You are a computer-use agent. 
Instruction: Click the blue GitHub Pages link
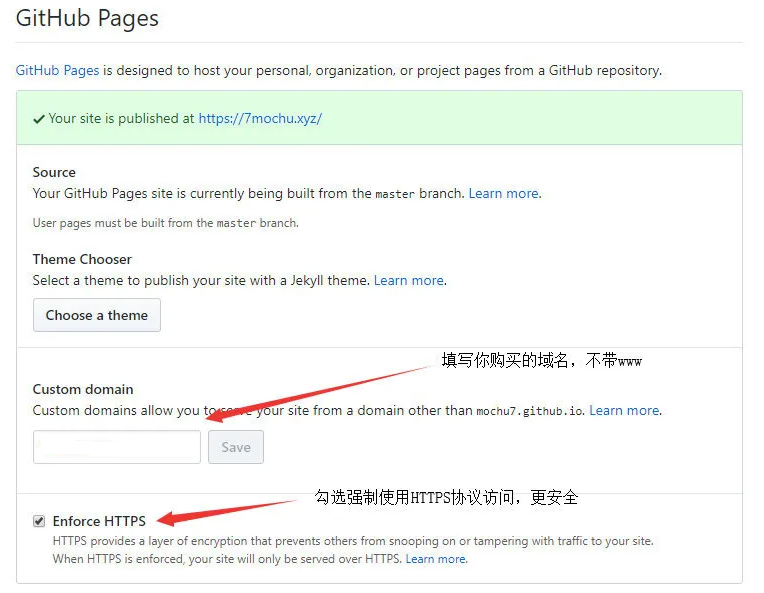(x=57, y=71)
